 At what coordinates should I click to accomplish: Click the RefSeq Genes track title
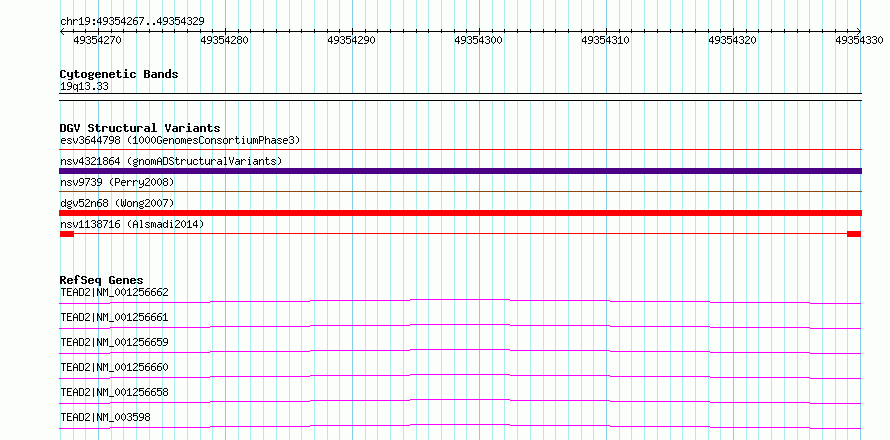pos(102,280)
